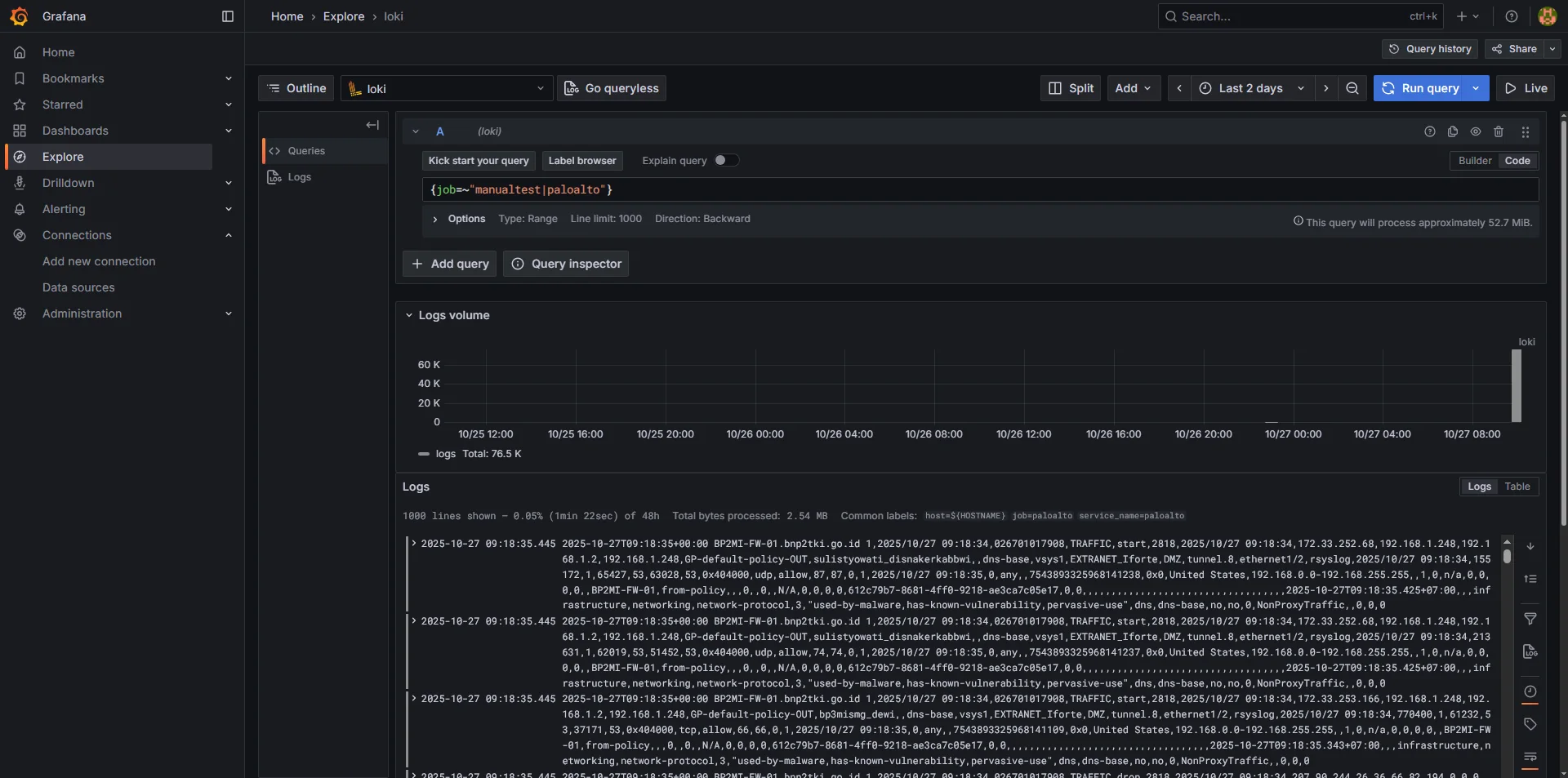The height and width of the screenshot is (778, 1568).
Task: Click the info icon beside query size estimate
Action: (x=1298, y=221)
